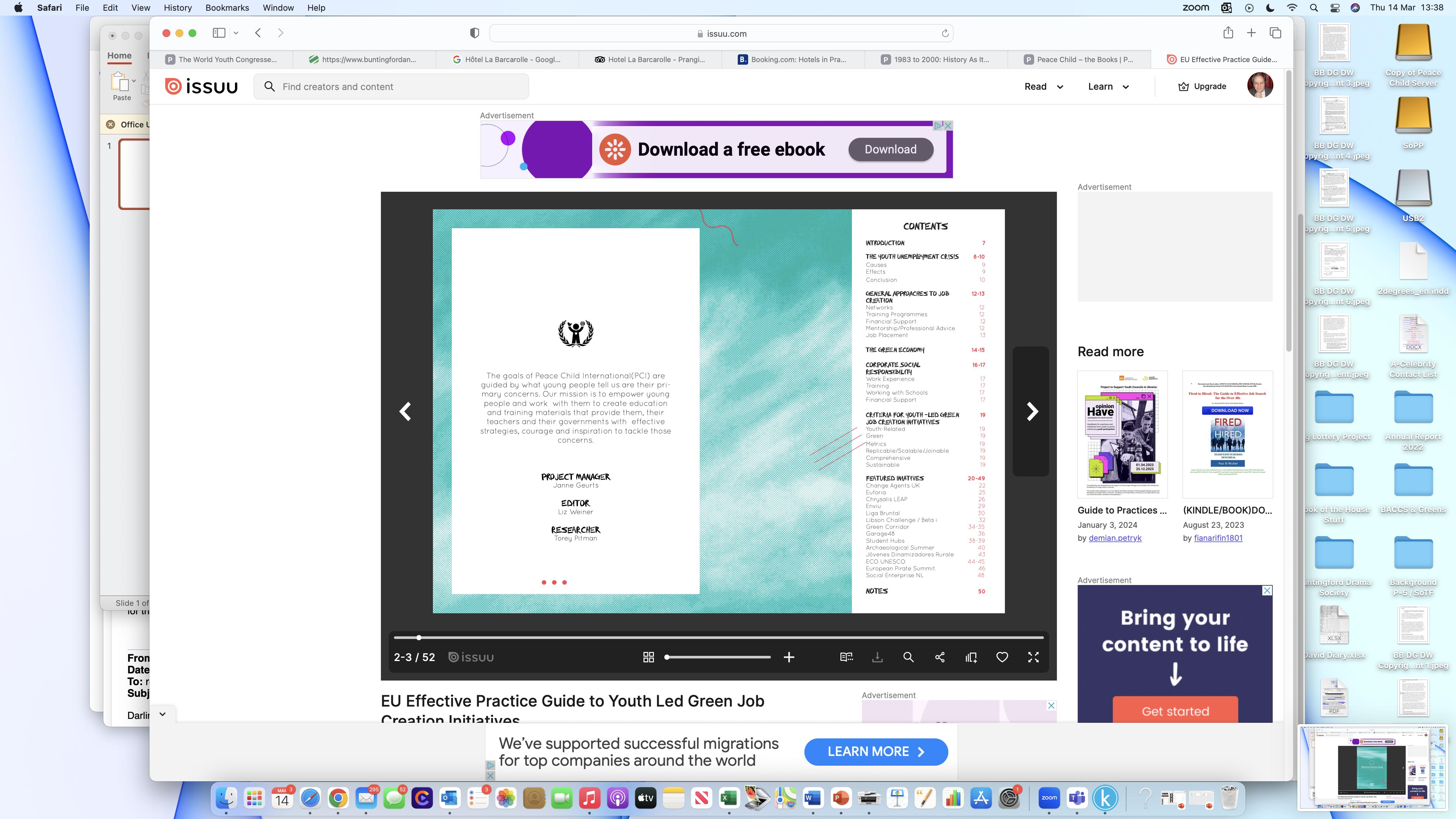This screenshot has height=819, width=1456.
Task: Open the grid page overview icon
Action: [648, 657]
